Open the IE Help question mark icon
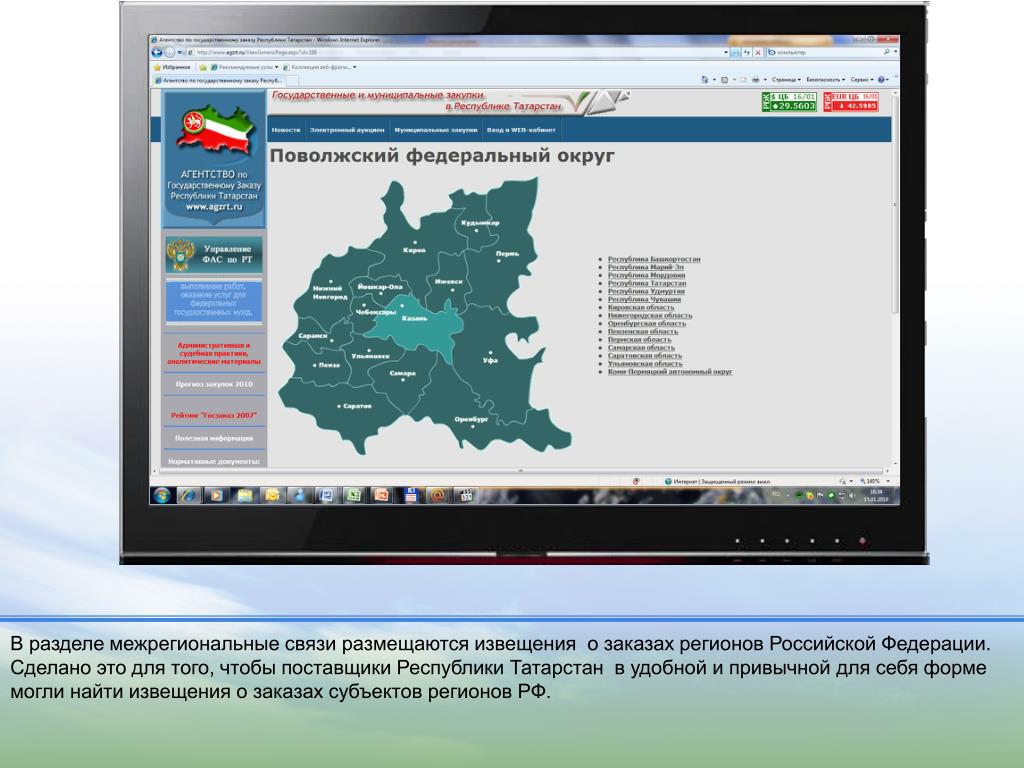This screenshot has width=1024, height=768. [x=881, y=80]
